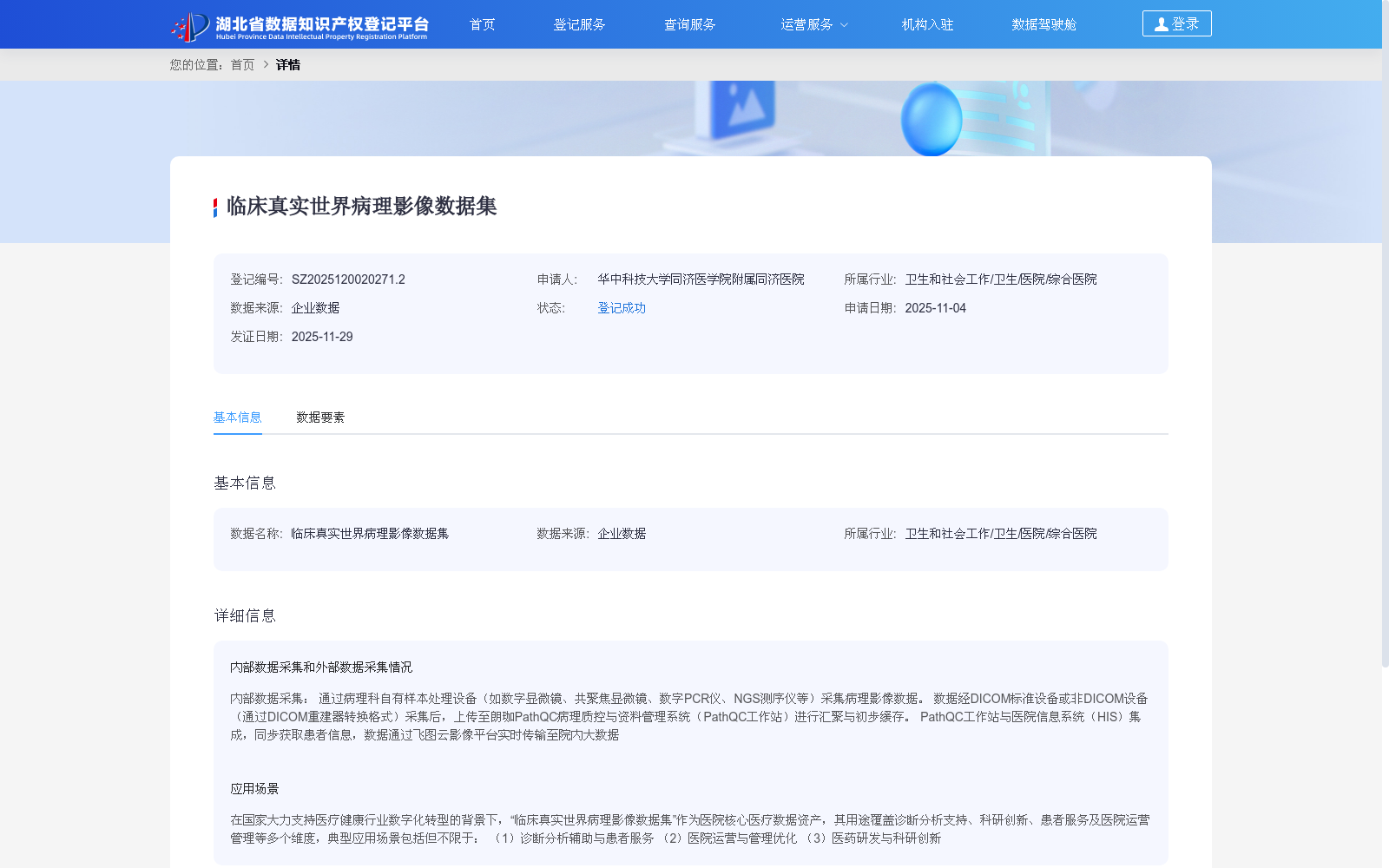Go to 机构入驻 page
Image resolution: width=1389 pixels, height=868 pixels.
[x=927, y=24]
